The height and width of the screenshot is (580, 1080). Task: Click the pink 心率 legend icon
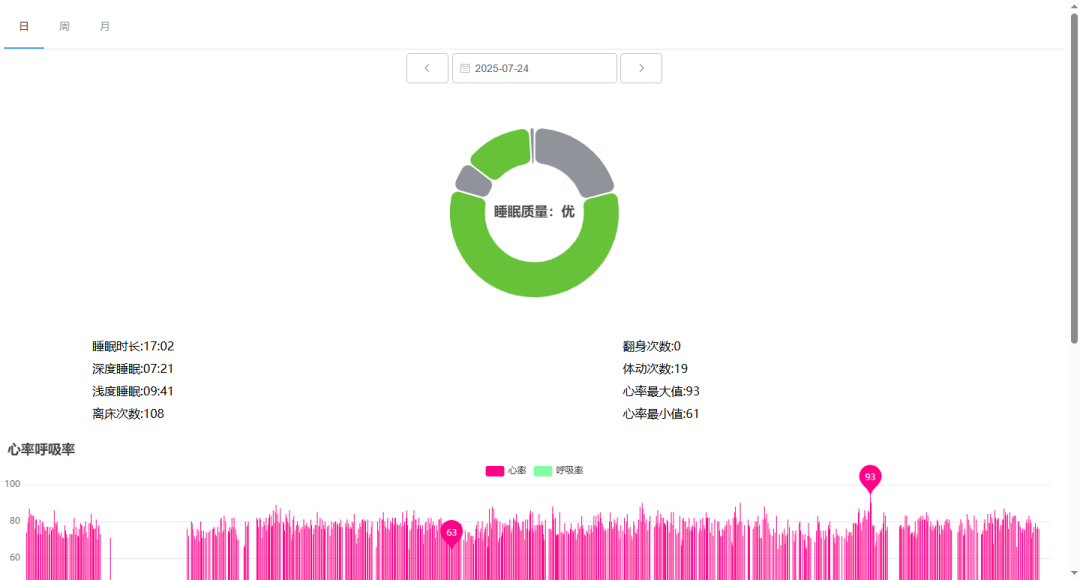pos(495,469)
